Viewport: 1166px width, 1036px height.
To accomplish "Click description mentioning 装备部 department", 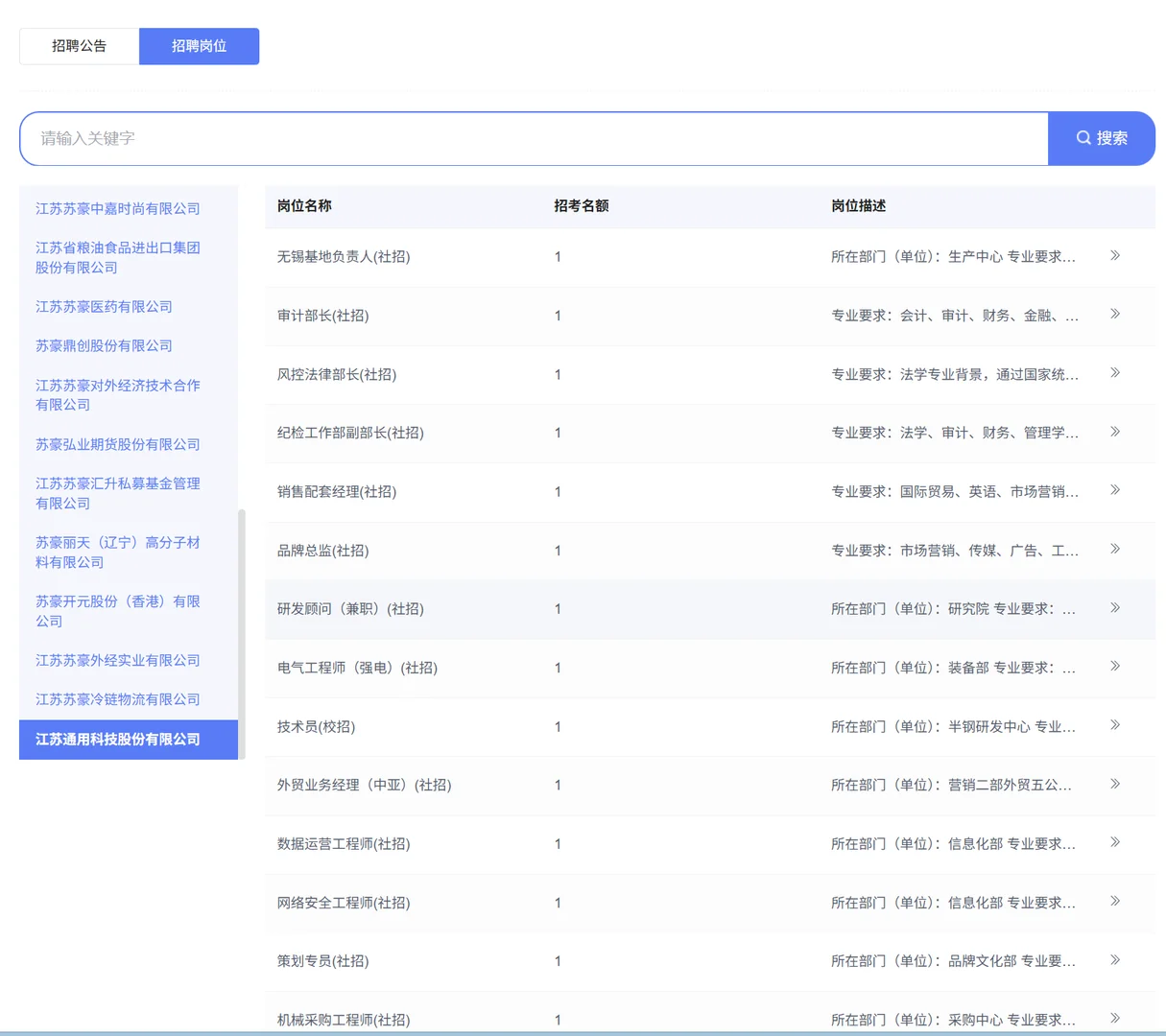I will click(954, 668).
